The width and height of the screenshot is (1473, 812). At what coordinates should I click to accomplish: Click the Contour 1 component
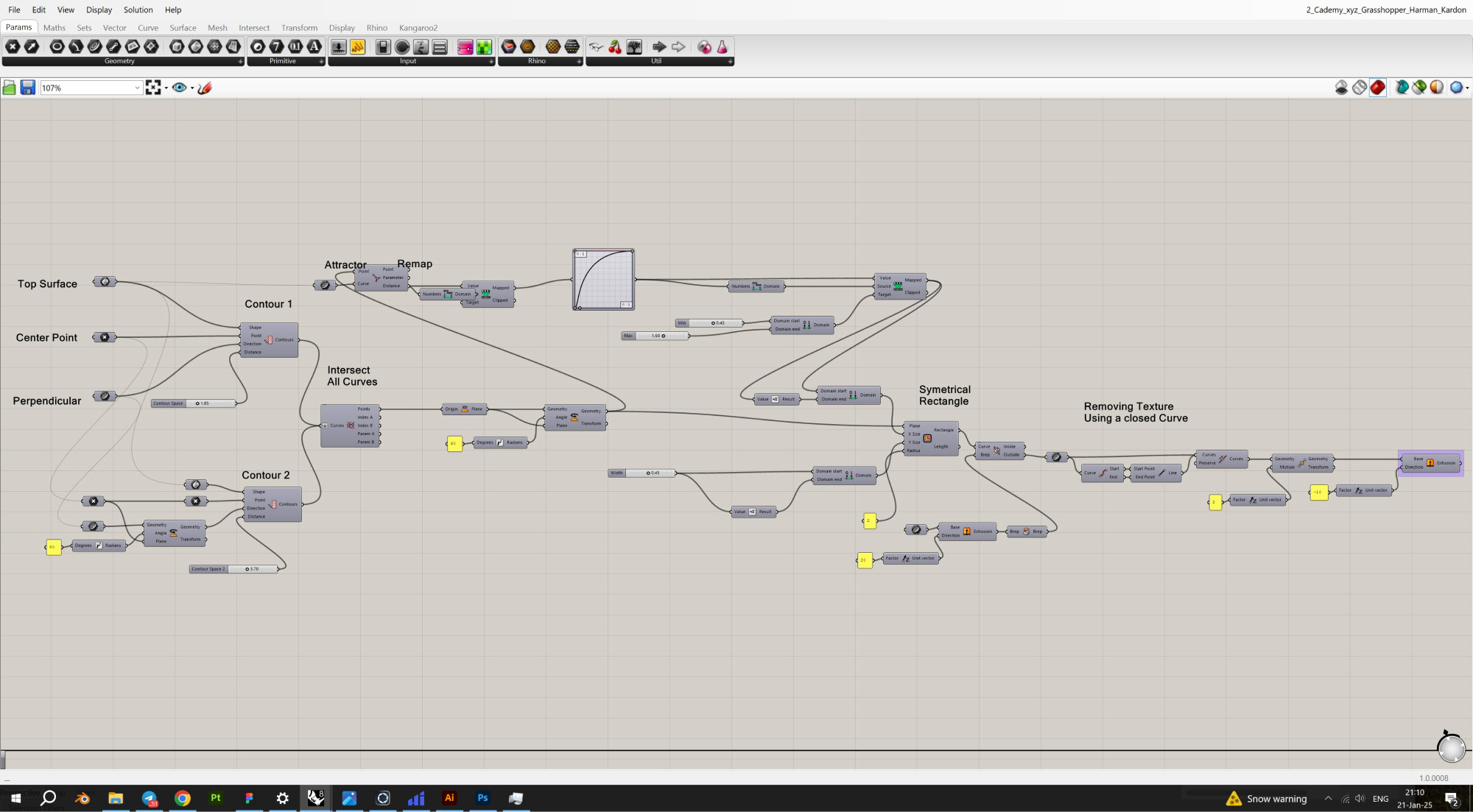269,340
